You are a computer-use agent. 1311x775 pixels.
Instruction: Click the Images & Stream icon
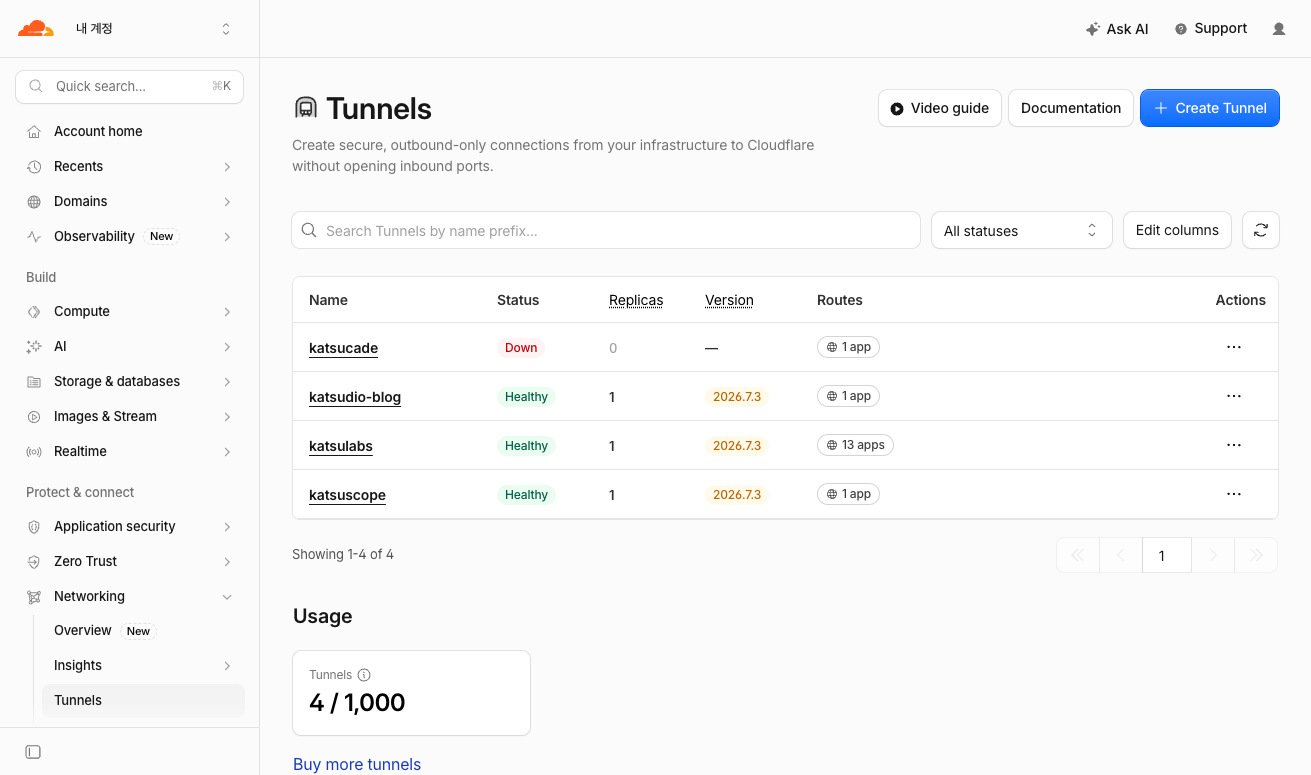click(34, 417)
